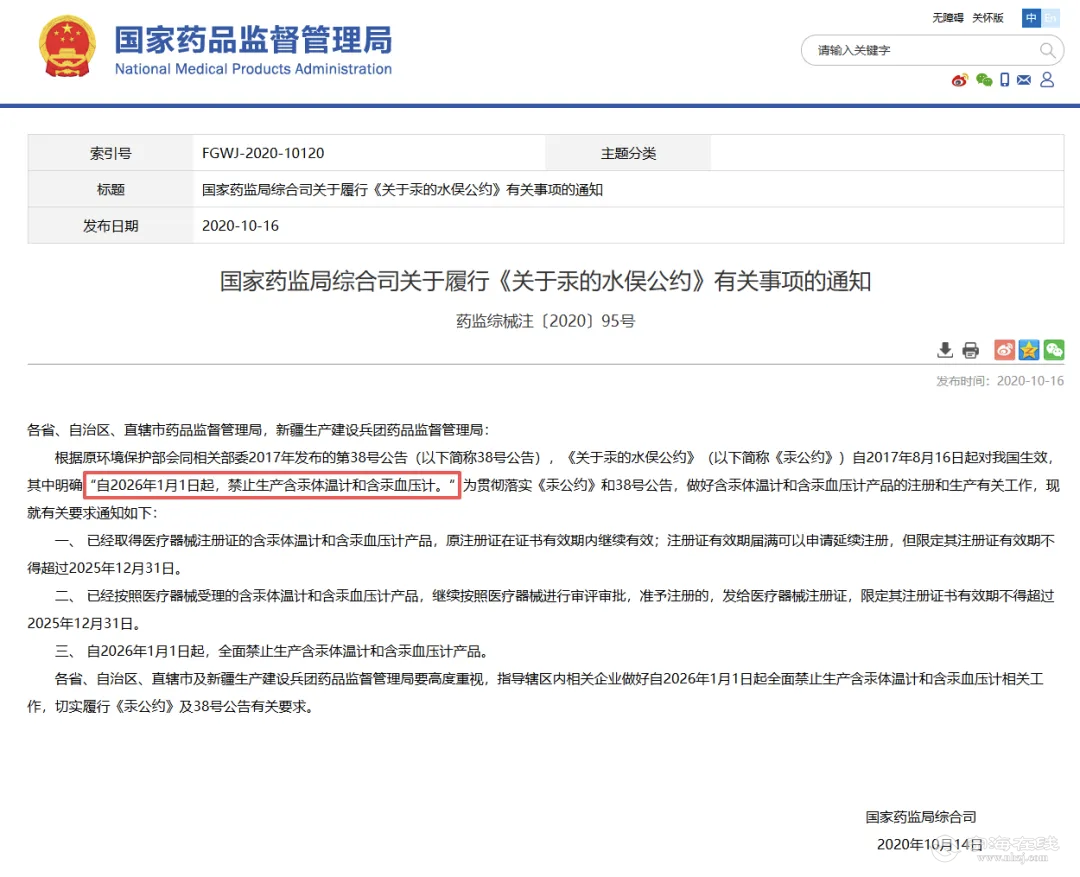Switch to 关怀版 care mode
This screenshot has height=877, width=1080.
coord(988,18)
